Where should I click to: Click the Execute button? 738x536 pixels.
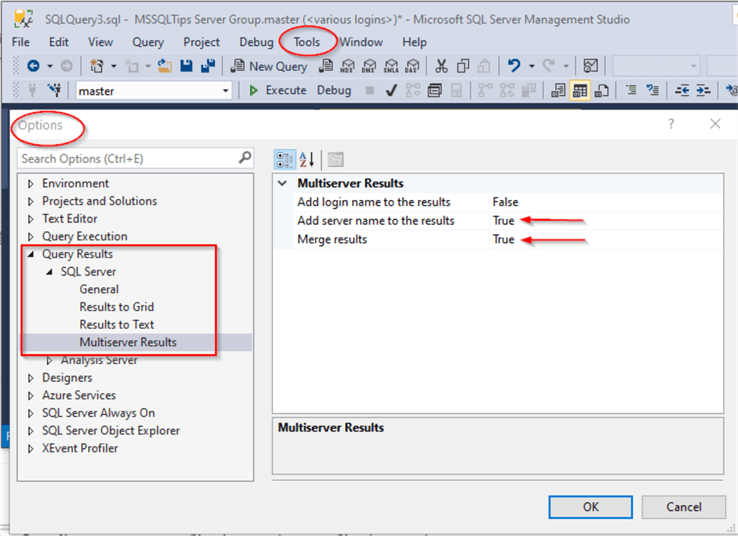click(x=277, y=90)
